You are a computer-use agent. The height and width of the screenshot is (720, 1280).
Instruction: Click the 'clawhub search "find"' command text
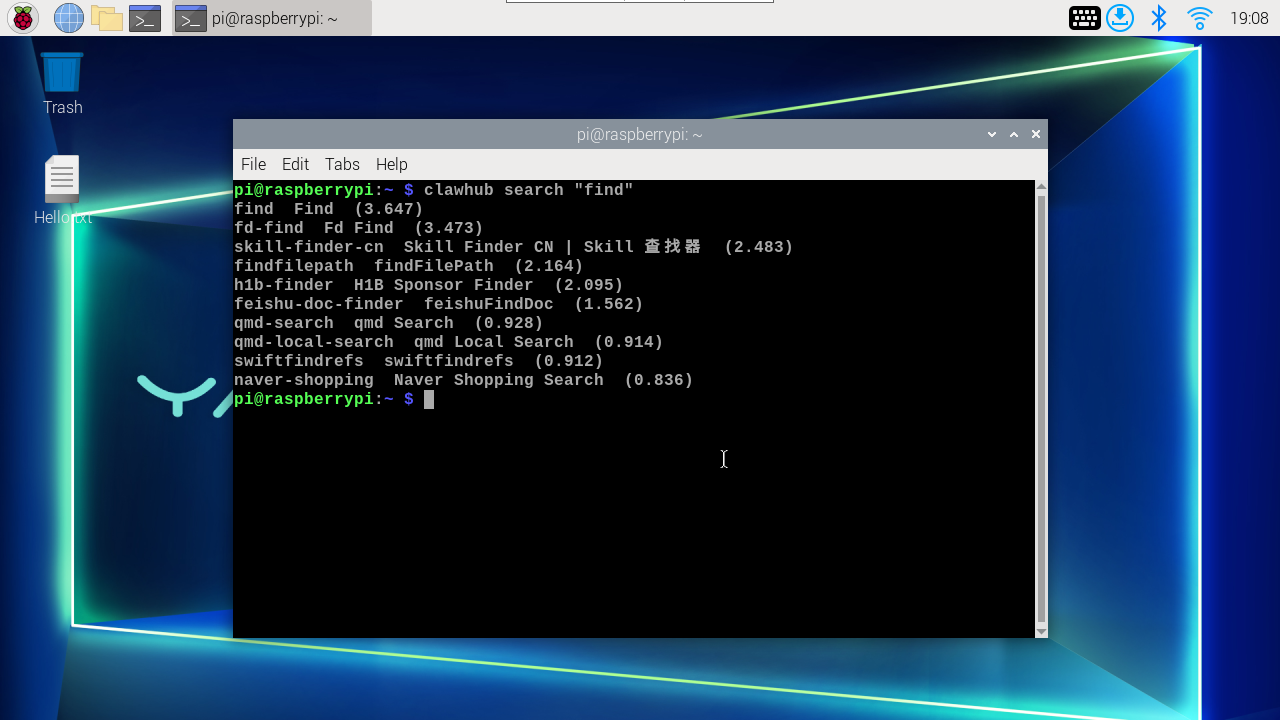[528, 190]
